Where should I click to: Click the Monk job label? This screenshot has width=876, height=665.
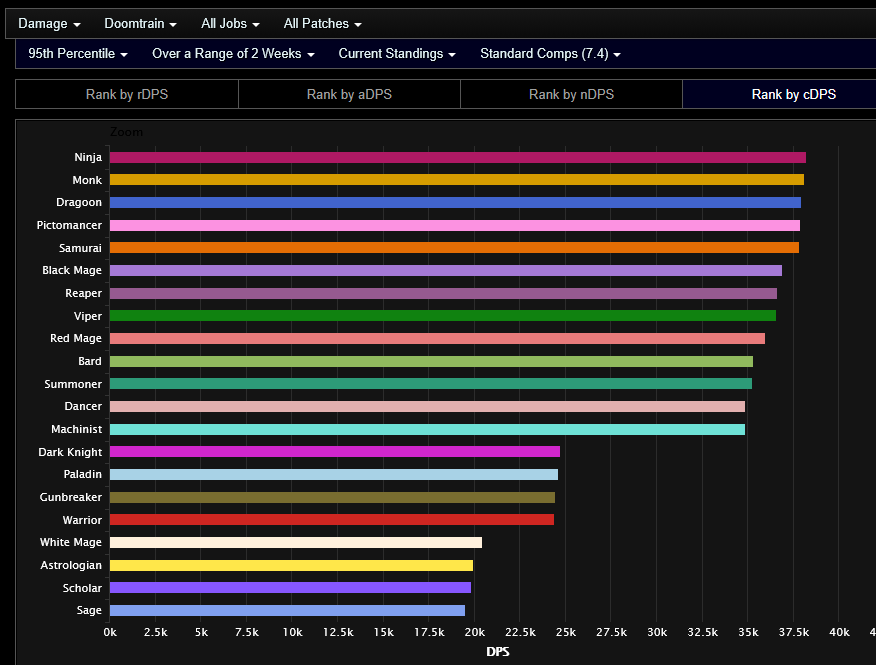(87, 180)
